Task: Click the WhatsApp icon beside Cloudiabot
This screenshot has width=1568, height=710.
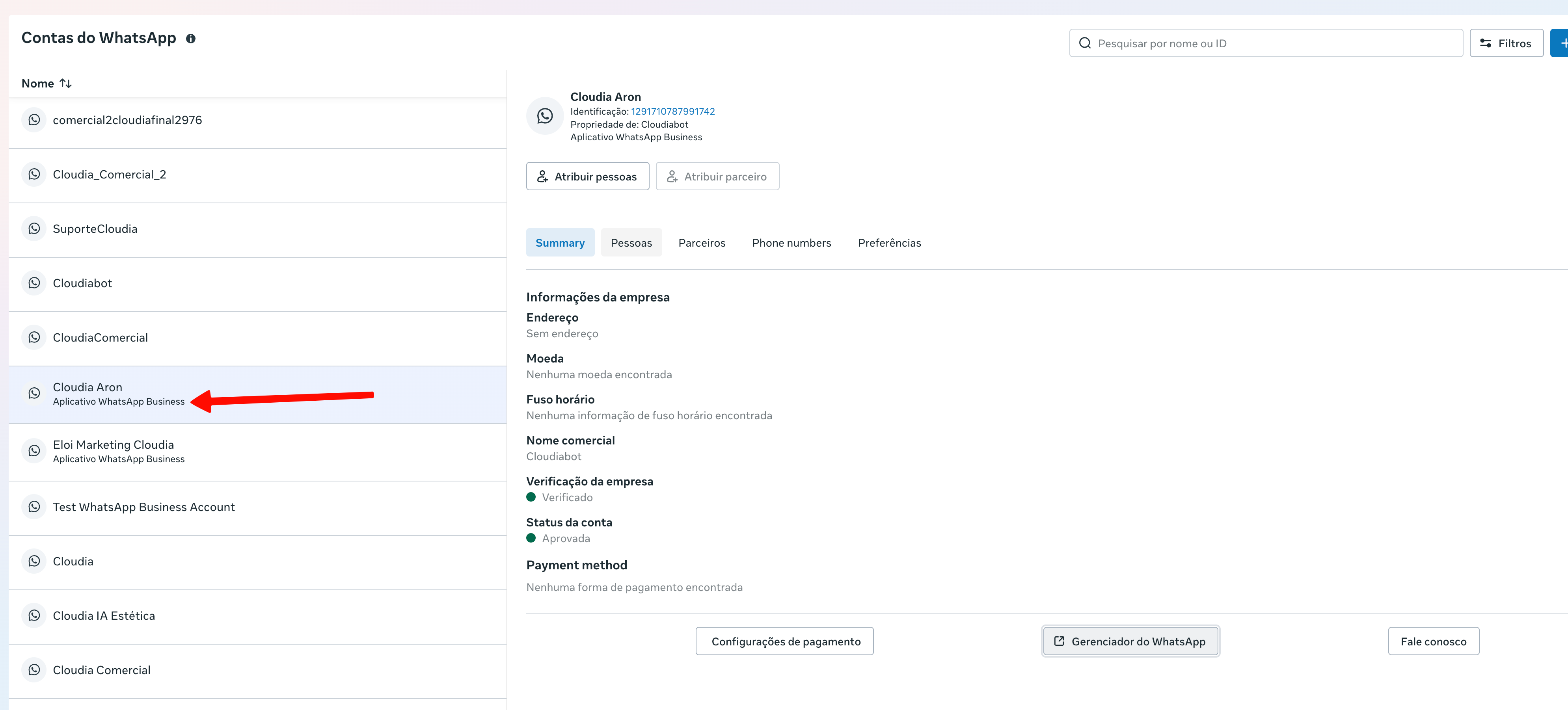Action: (34, 283)
